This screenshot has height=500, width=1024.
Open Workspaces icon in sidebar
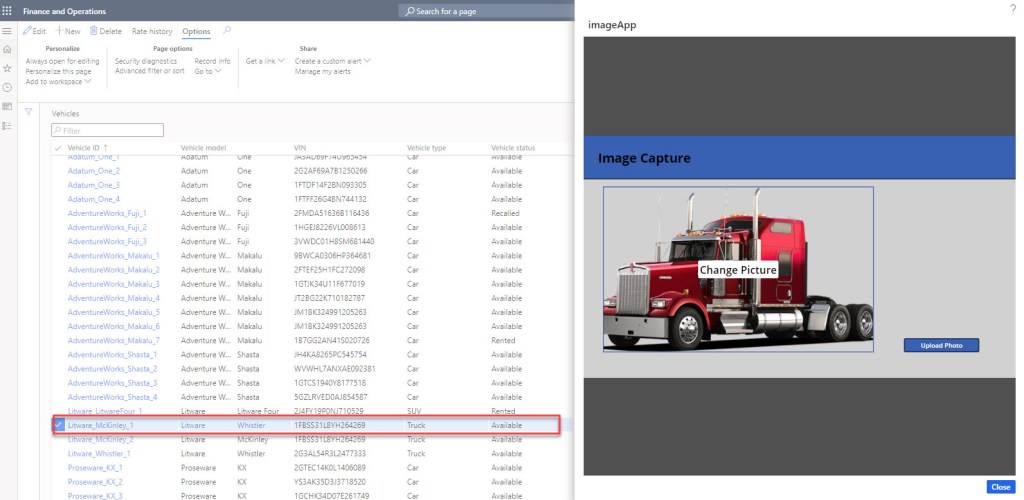click(x=8, y=106)
